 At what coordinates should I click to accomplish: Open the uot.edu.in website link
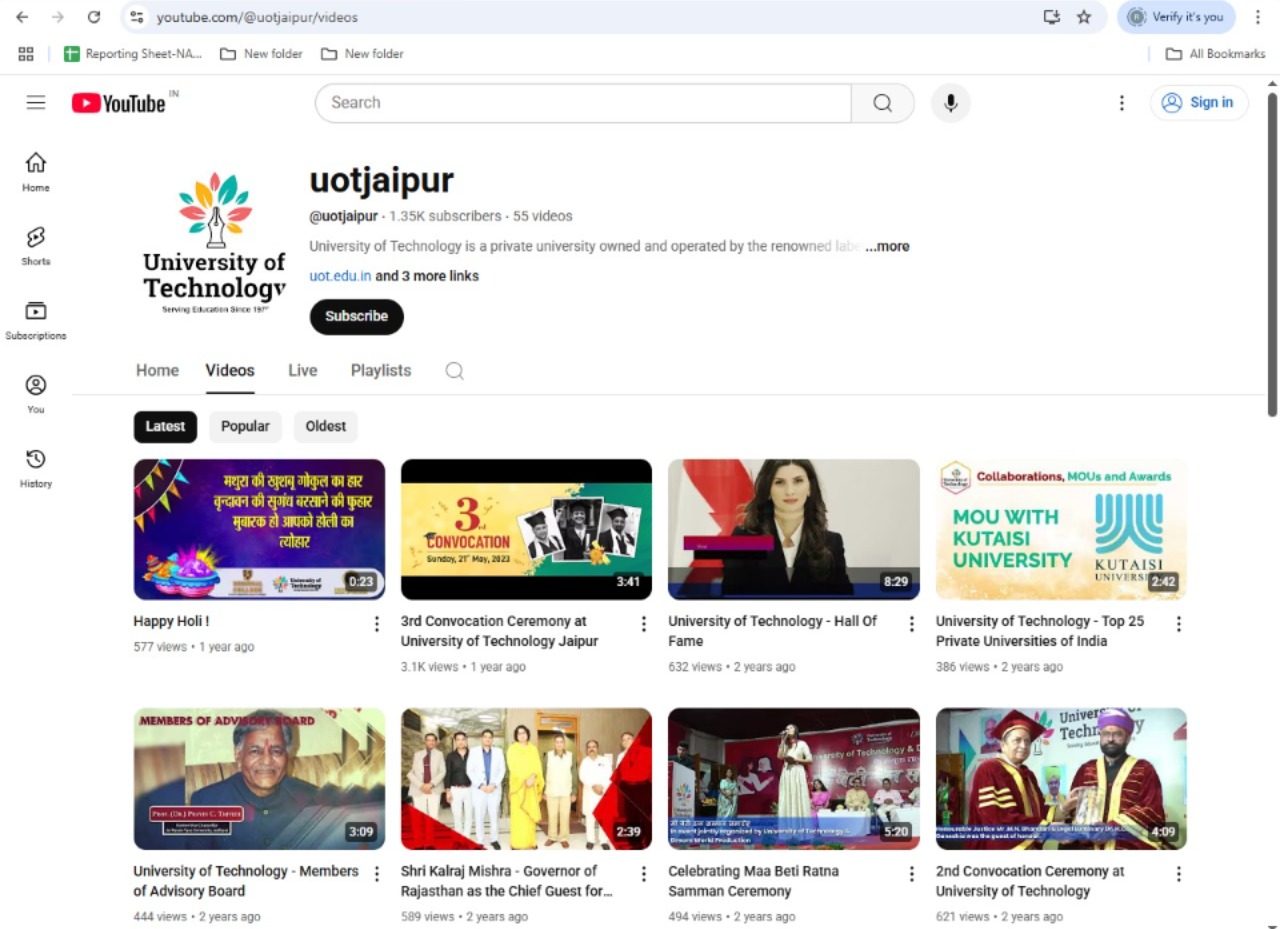(x=340, y=276)
